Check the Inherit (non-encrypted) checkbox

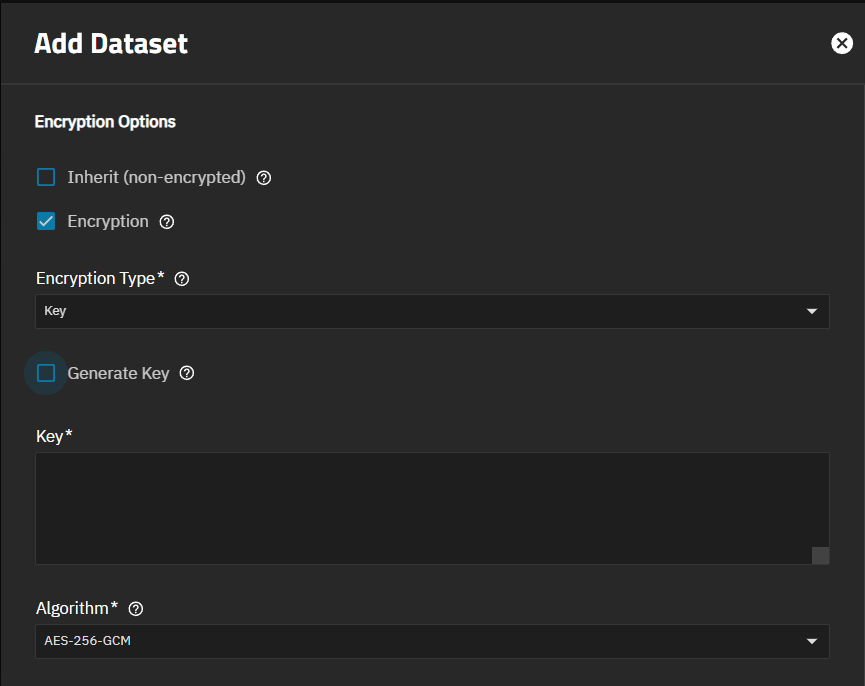44,177
